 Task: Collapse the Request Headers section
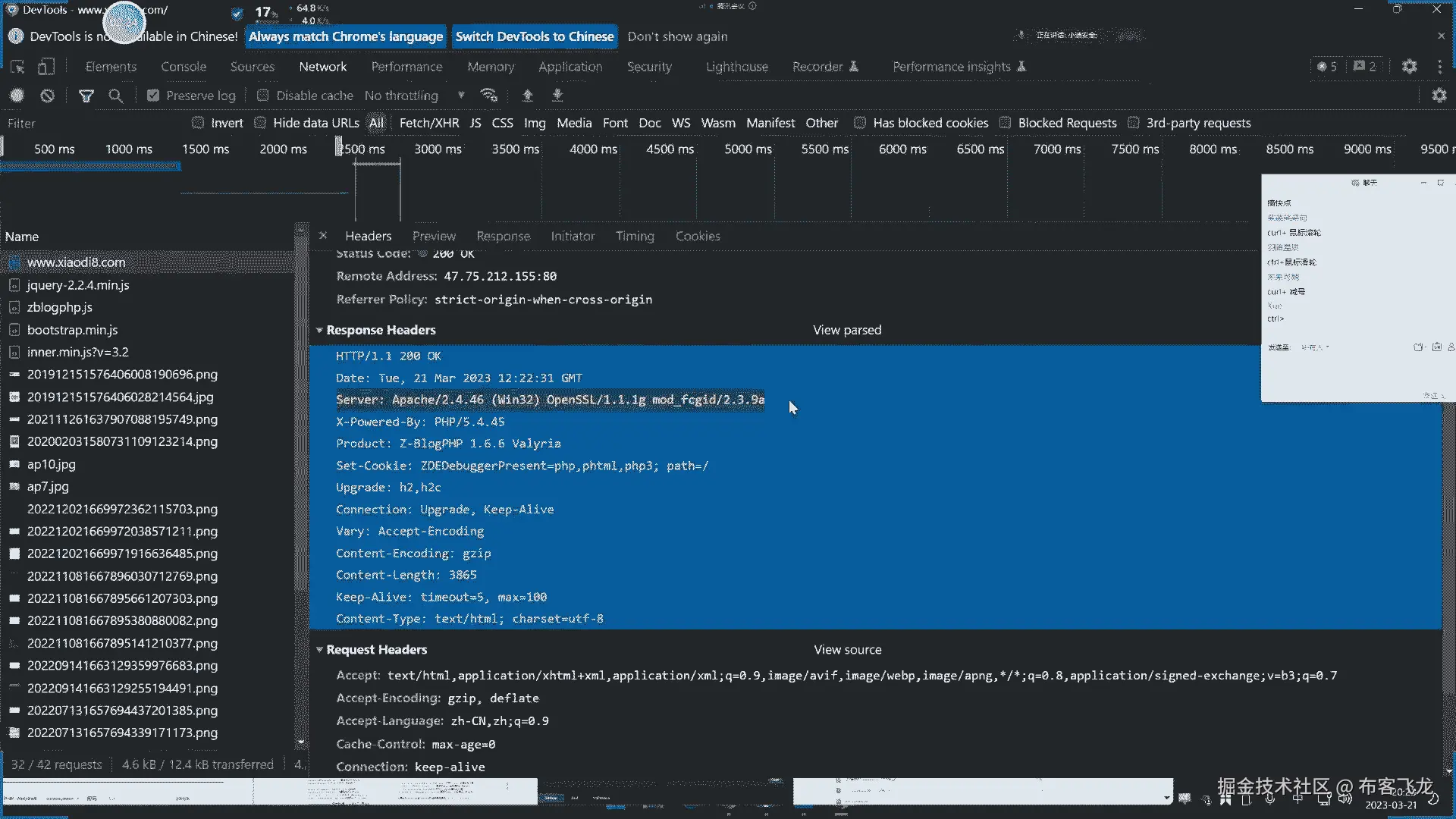pyautogui.click(x=319, y=650)
